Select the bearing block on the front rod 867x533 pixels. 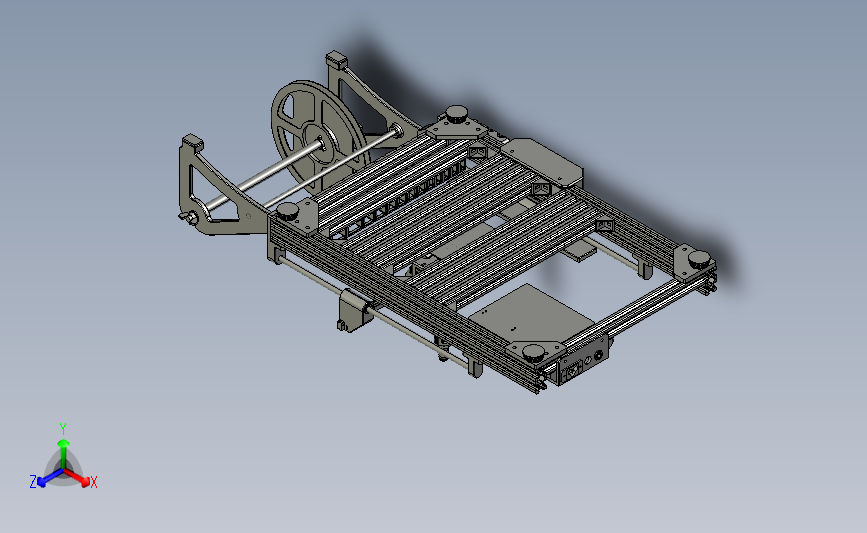354,310
